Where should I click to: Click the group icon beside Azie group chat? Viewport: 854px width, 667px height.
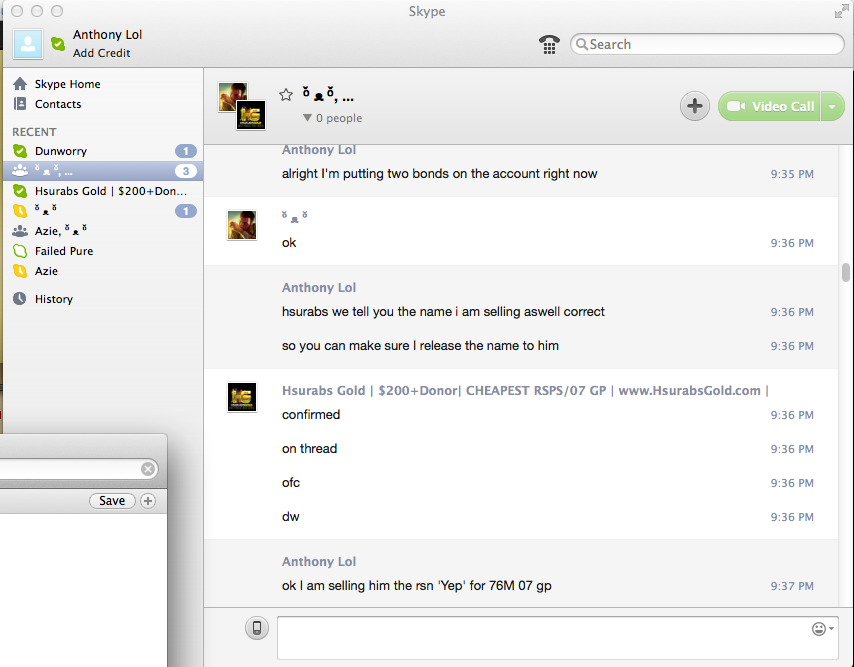point(20,231)
